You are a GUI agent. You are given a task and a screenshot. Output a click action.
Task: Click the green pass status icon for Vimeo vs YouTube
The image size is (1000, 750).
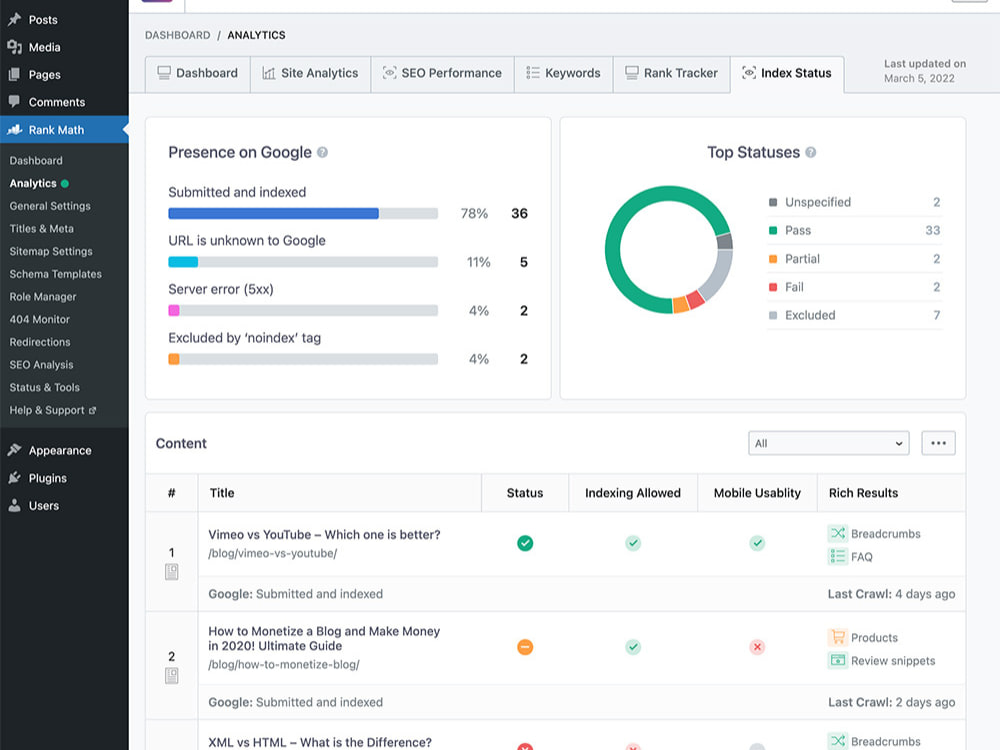point(525,543)
